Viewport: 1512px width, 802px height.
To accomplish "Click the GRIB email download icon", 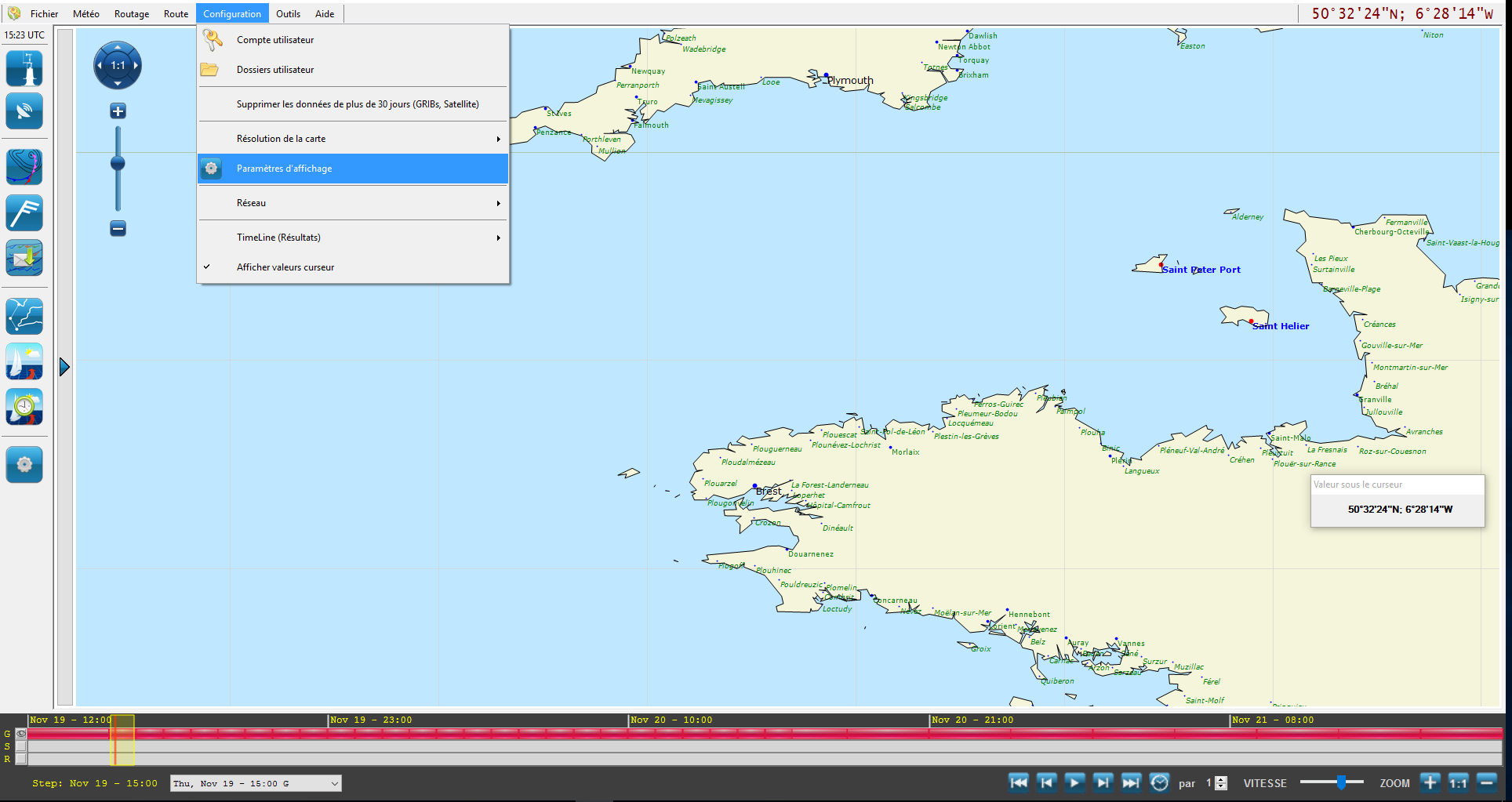I will pyautogui.click(x=24, y=258).
